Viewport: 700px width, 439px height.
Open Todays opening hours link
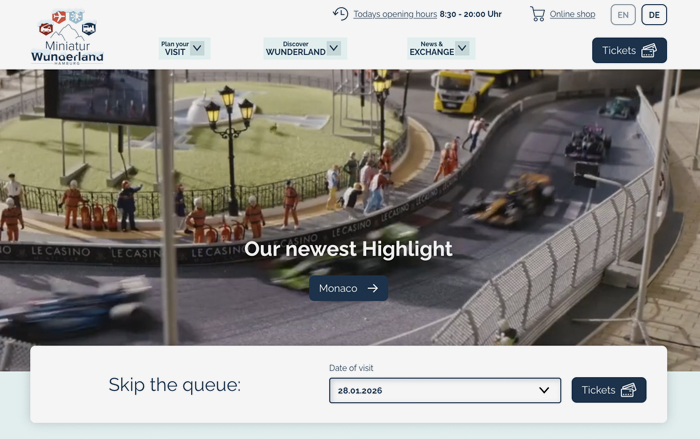395,15
